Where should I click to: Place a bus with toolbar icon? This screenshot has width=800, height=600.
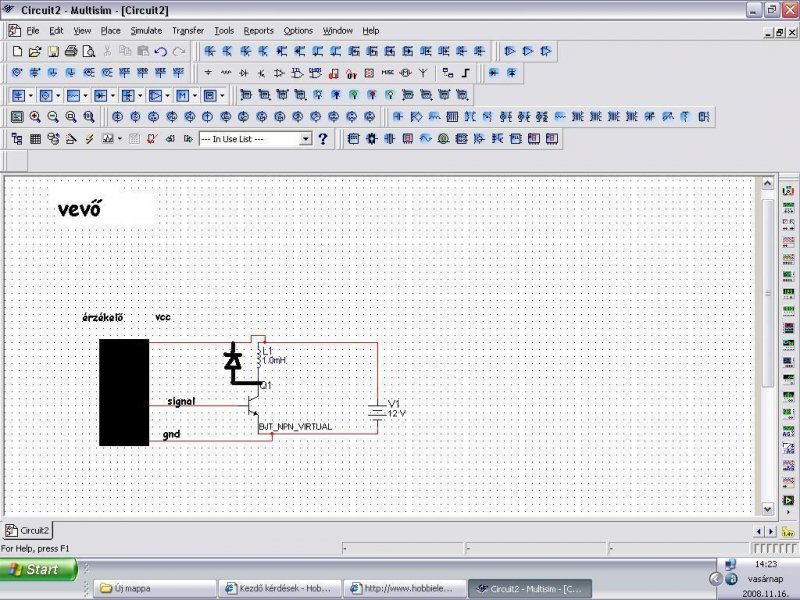click(466, 73)
